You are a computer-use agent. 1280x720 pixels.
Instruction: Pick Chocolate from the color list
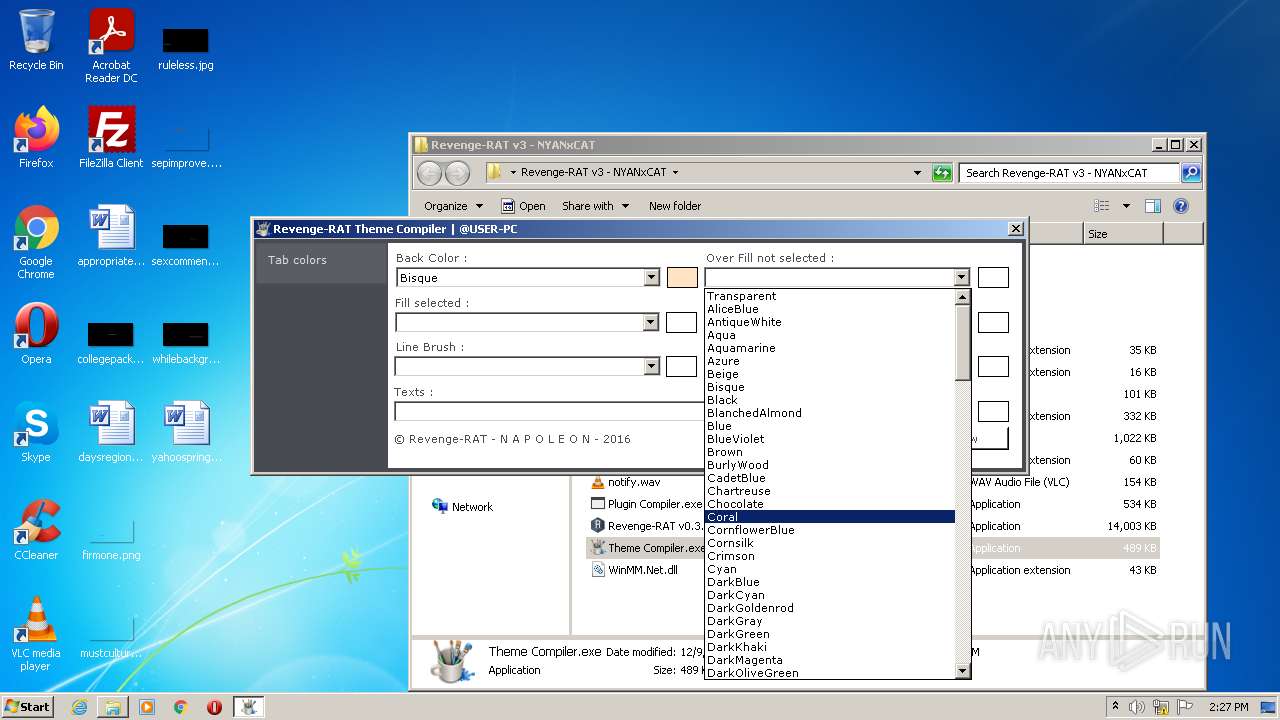[830, 504]
